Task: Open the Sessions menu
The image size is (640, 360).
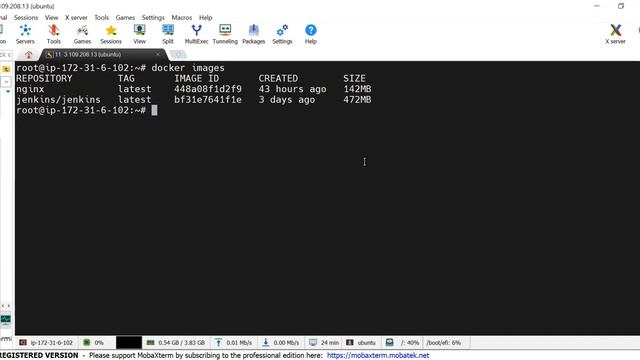Action: (x=26, y=18)
